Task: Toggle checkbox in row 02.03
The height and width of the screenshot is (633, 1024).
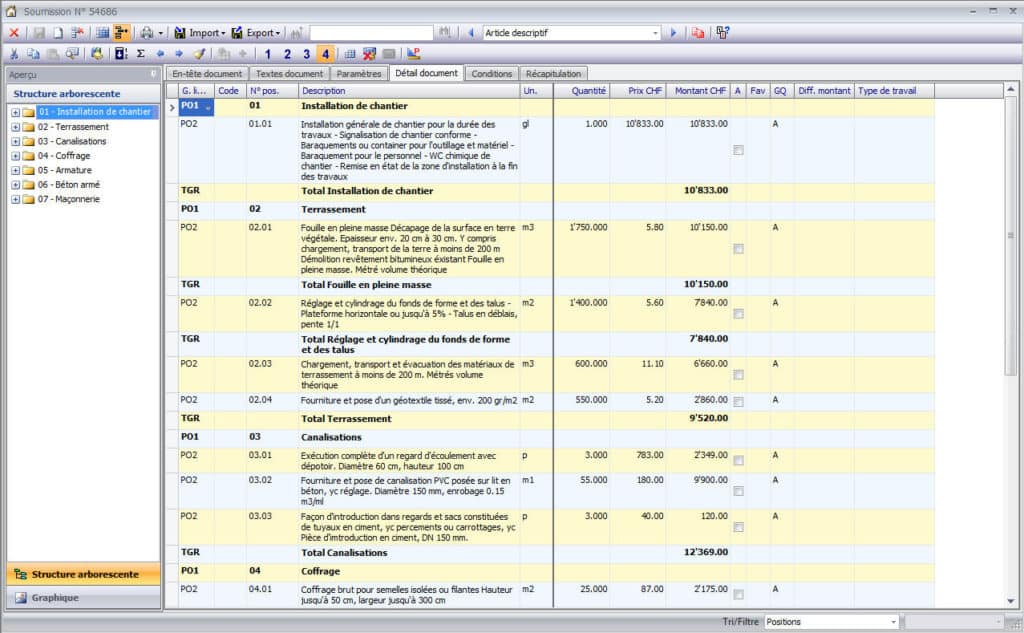Action: (x=738, y=375)
